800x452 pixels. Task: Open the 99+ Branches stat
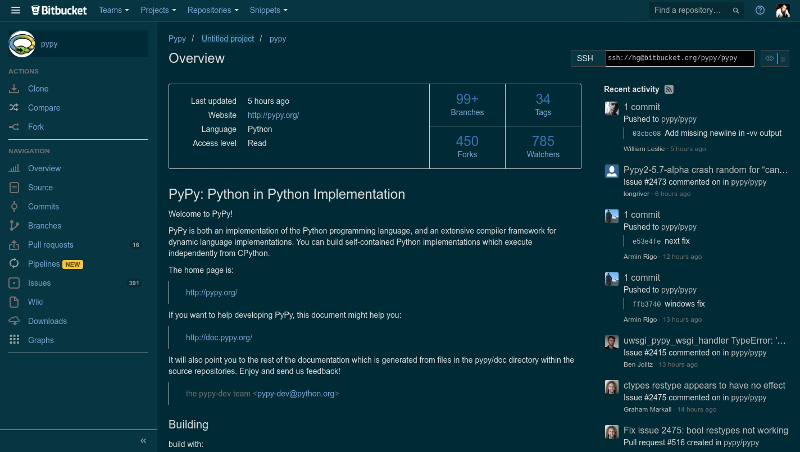click(467, 105)
